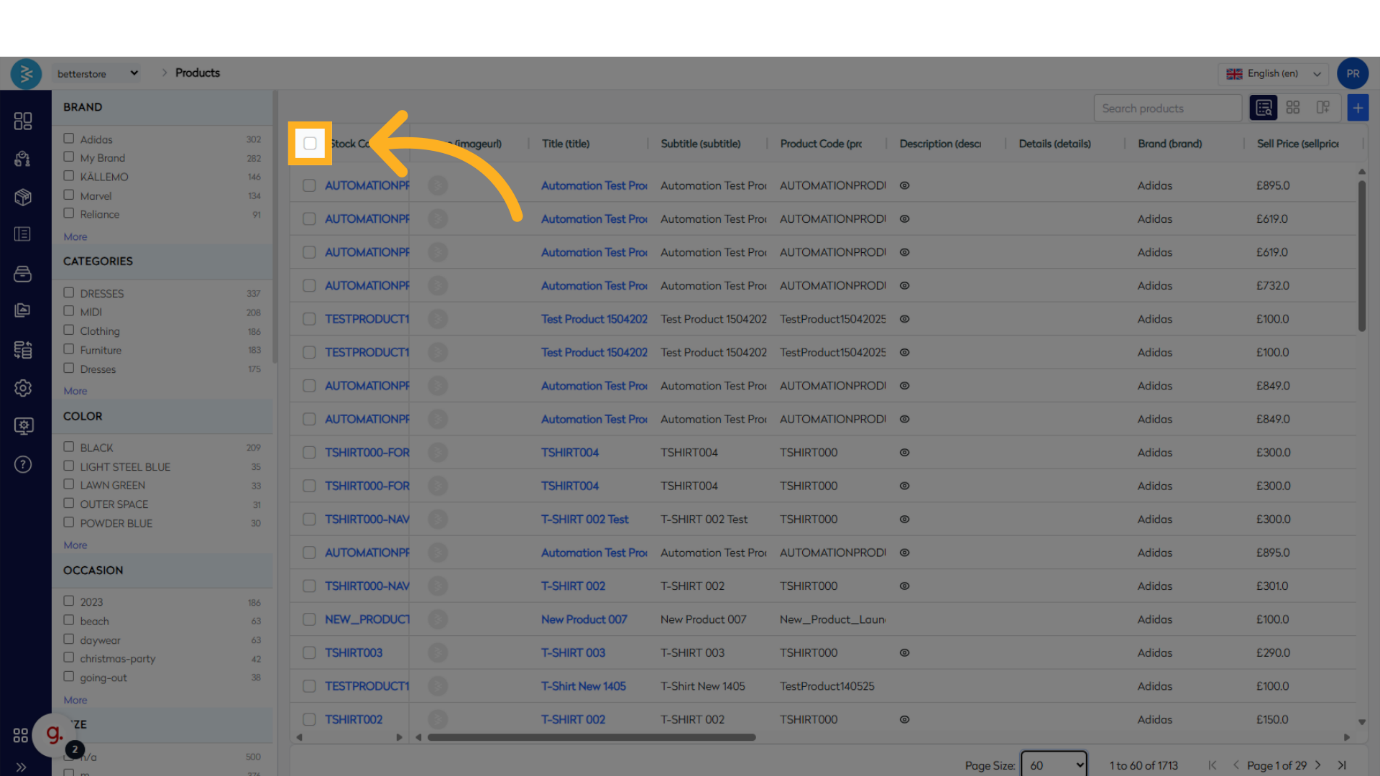Open the English (en) language selector

(x=1274, y=74)
